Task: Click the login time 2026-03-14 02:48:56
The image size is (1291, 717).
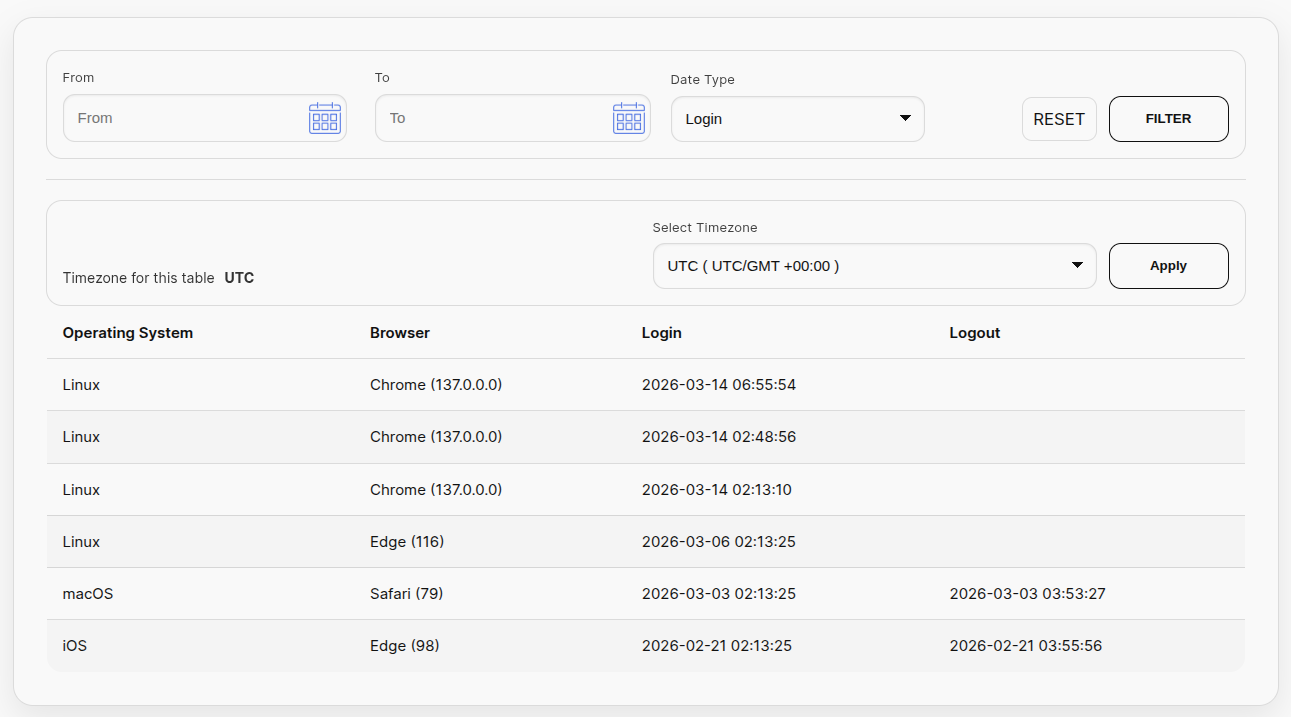Action: click(718, 437)
